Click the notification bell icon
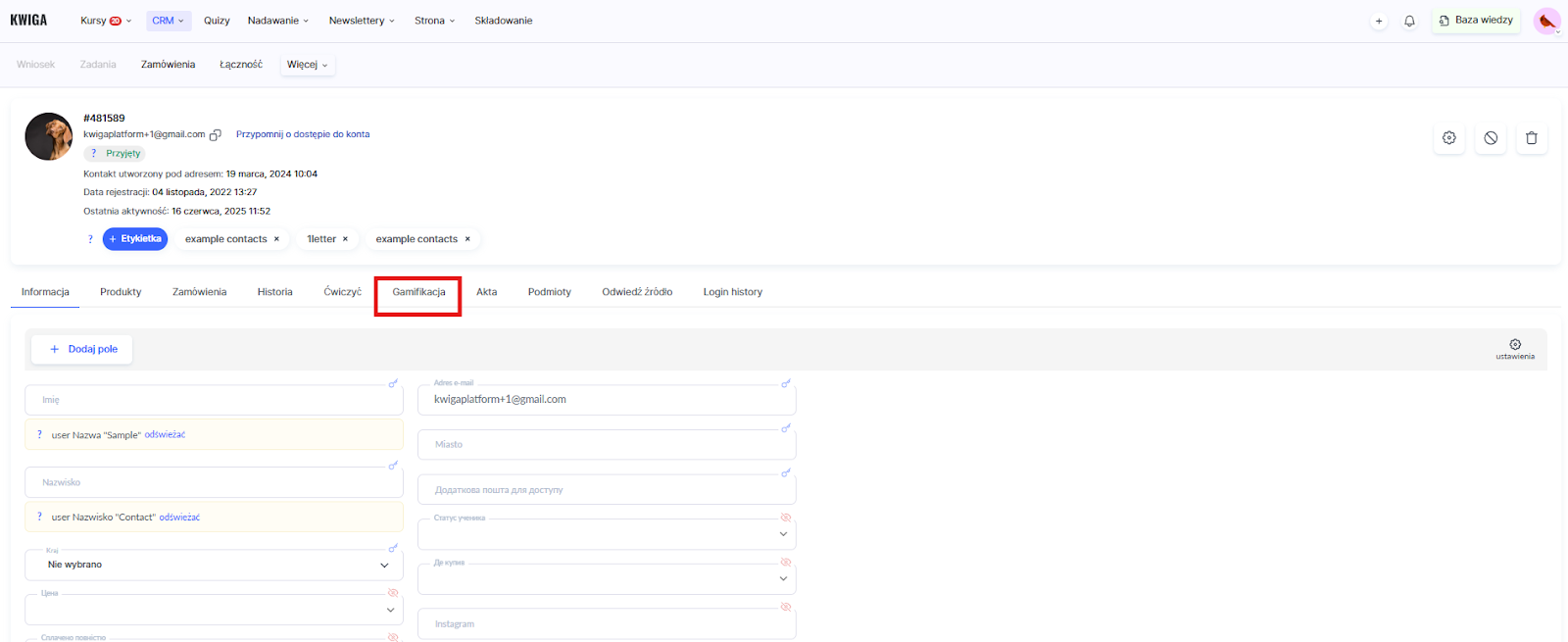The width and height of the screenshot is (1568, 642). (x=1409, y=21)
